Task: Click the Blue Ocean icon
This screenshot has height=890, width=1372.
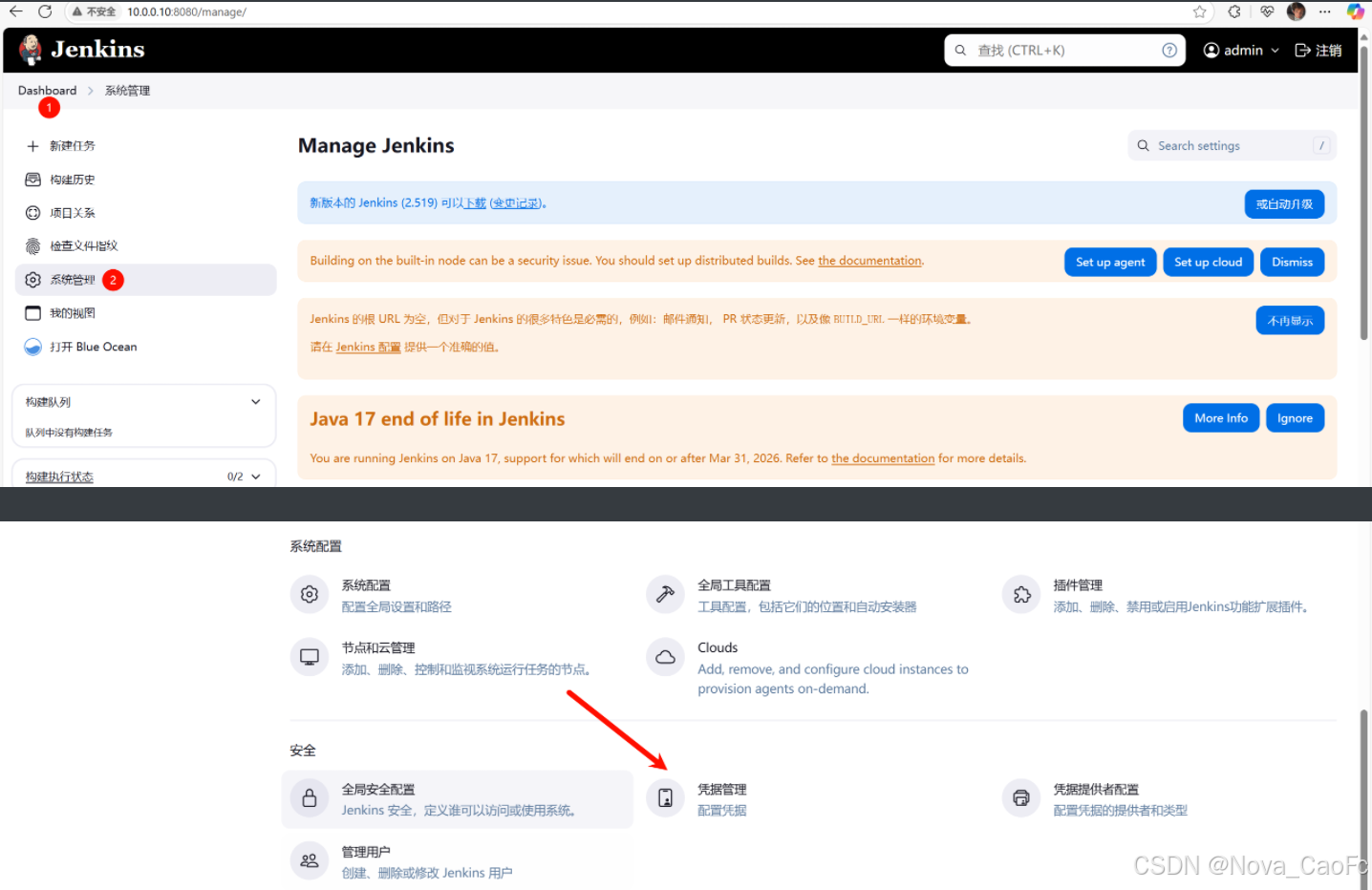Action: [x=32, y=347]
